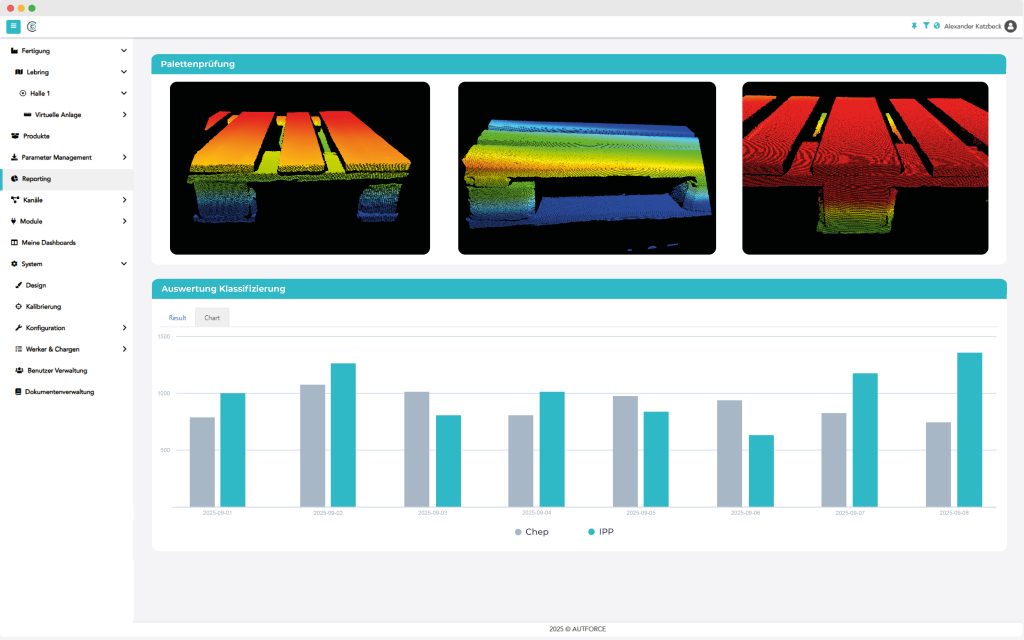Open the user avatar profile icon
Image resolution: width=1024 pixels, height=640 pixels.
click(1010, 26)
